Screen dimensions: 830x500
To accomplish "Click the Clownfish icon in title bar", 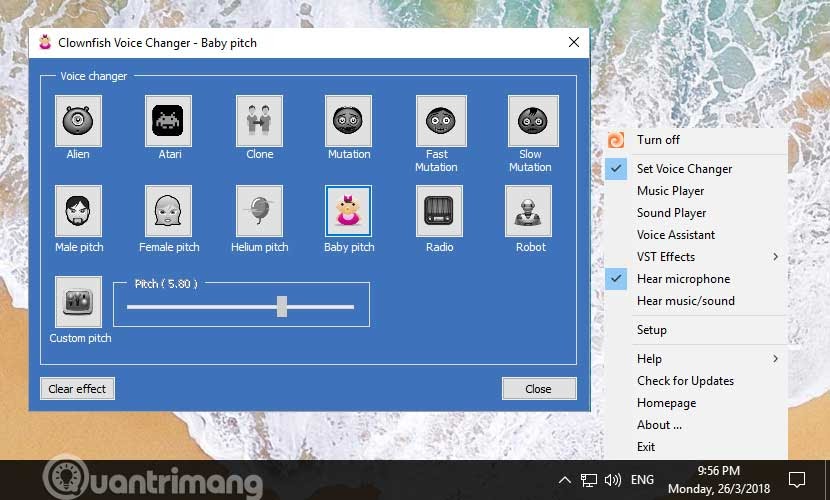I will coord(46,42).
